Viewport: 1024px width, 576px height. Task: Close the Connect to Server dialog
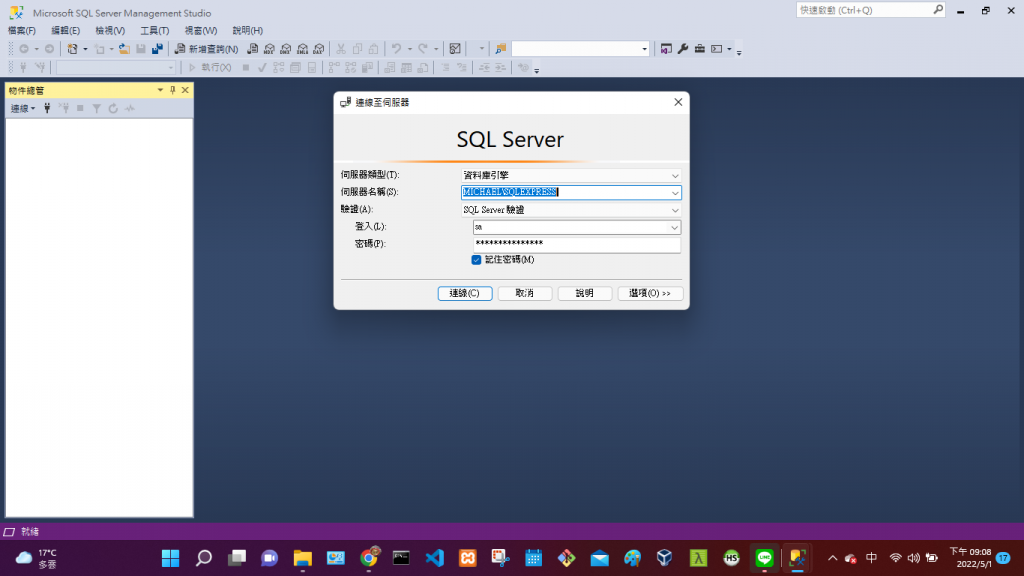point(678,102)
